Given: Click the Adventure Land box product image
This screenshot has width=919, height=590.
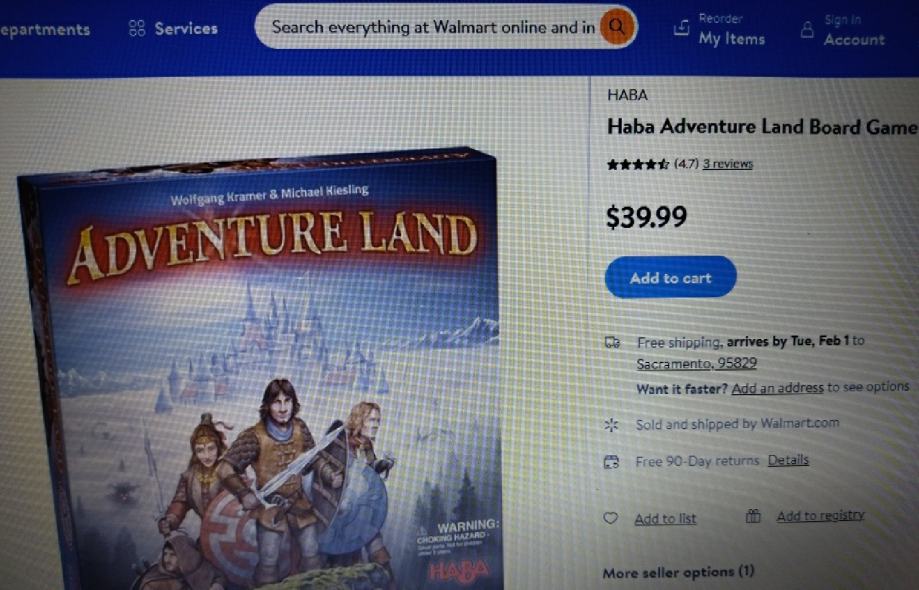Looking at the screenshot, I should point(258,369).
